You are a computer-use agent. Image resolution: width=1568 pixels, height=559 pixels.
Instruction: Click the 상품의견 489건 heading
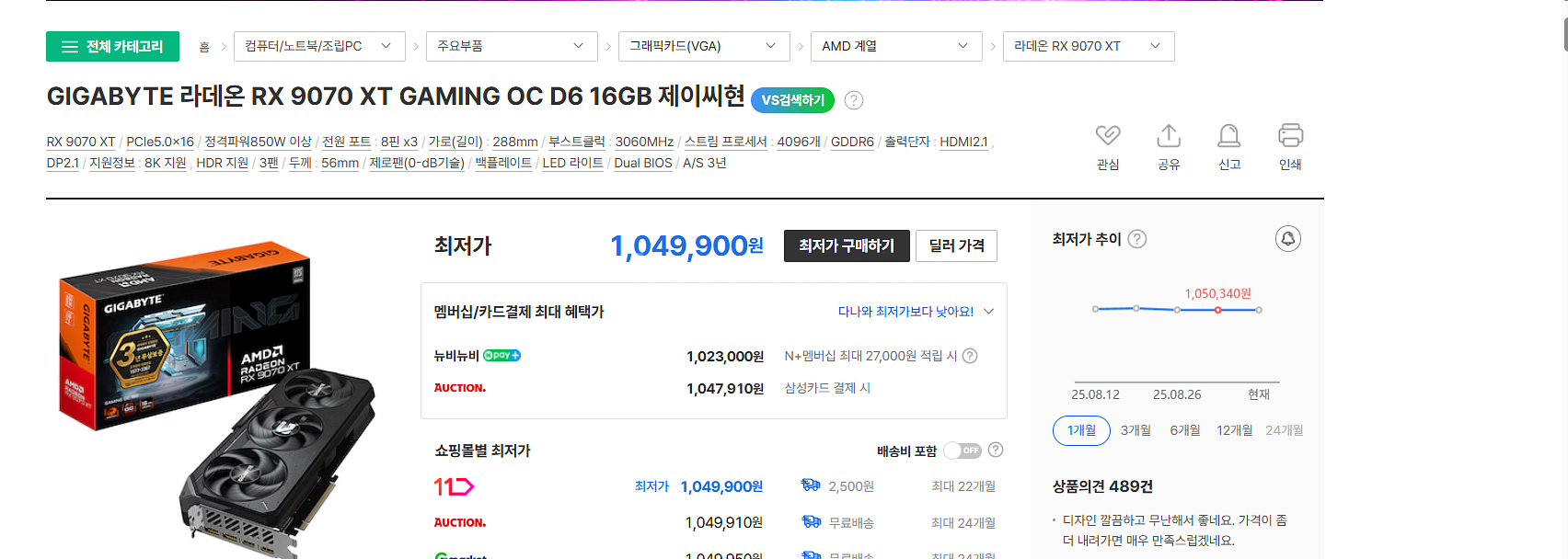1102,486
